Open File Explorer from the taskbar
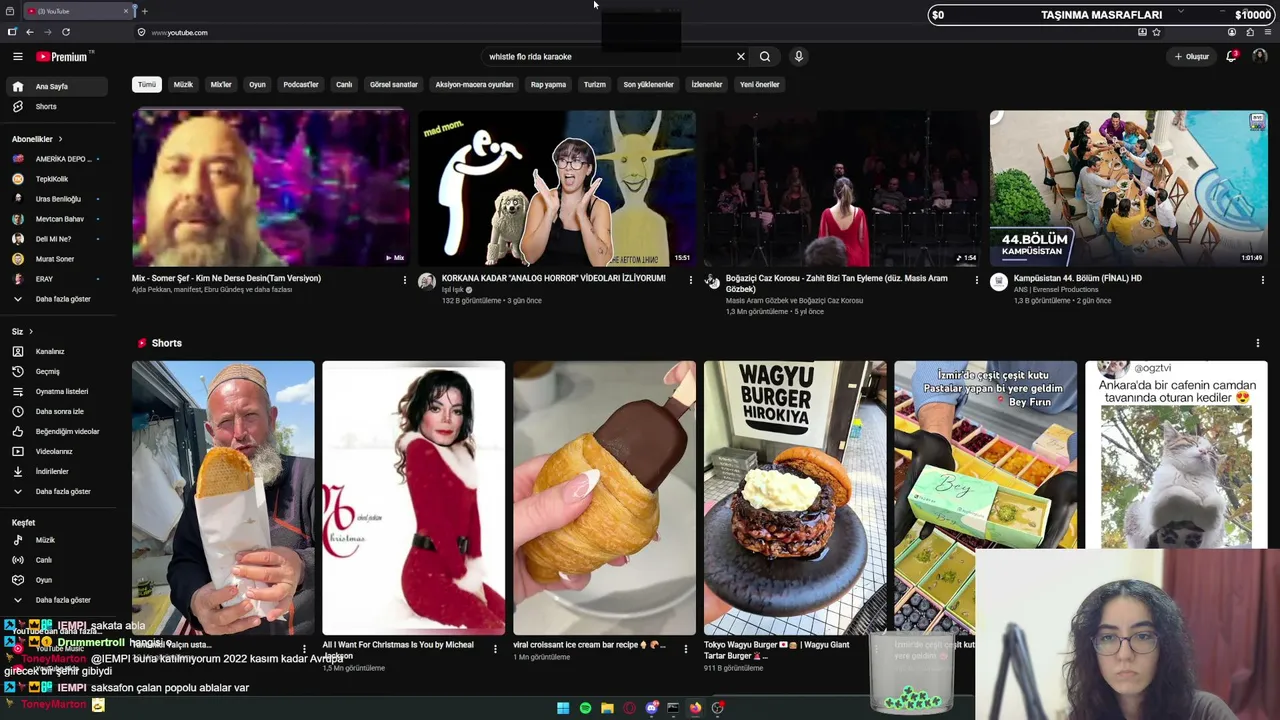 pyautogui.click(x=607, y=708)
